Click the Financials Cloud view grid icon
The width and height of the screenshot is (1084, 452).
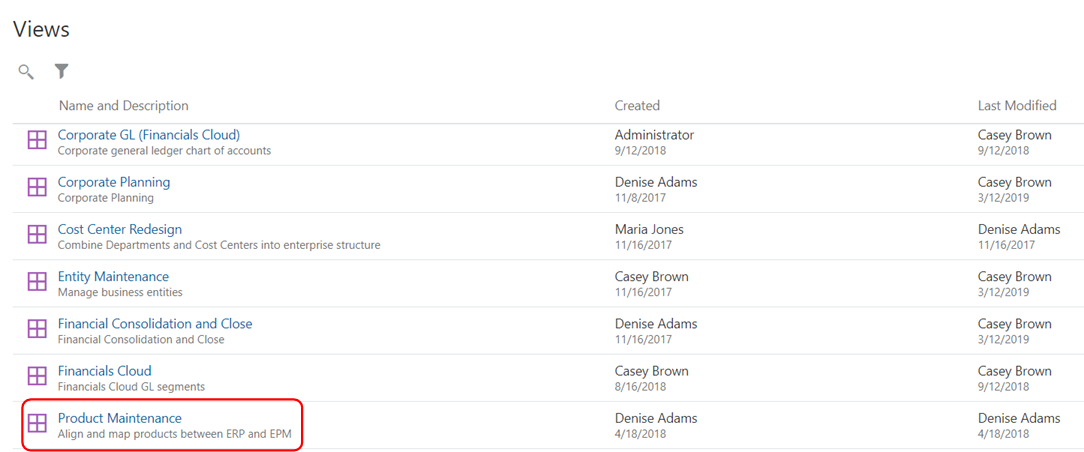click(37, 376)
